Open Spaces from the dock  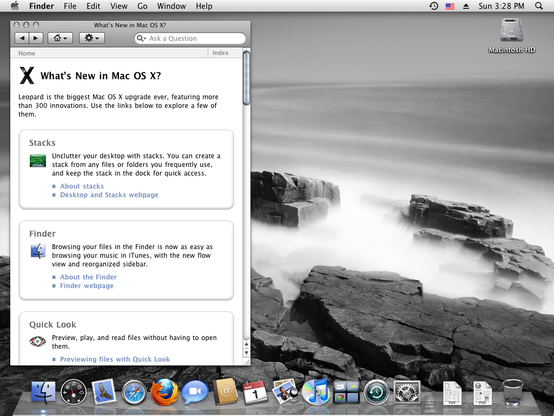point(346,392)
